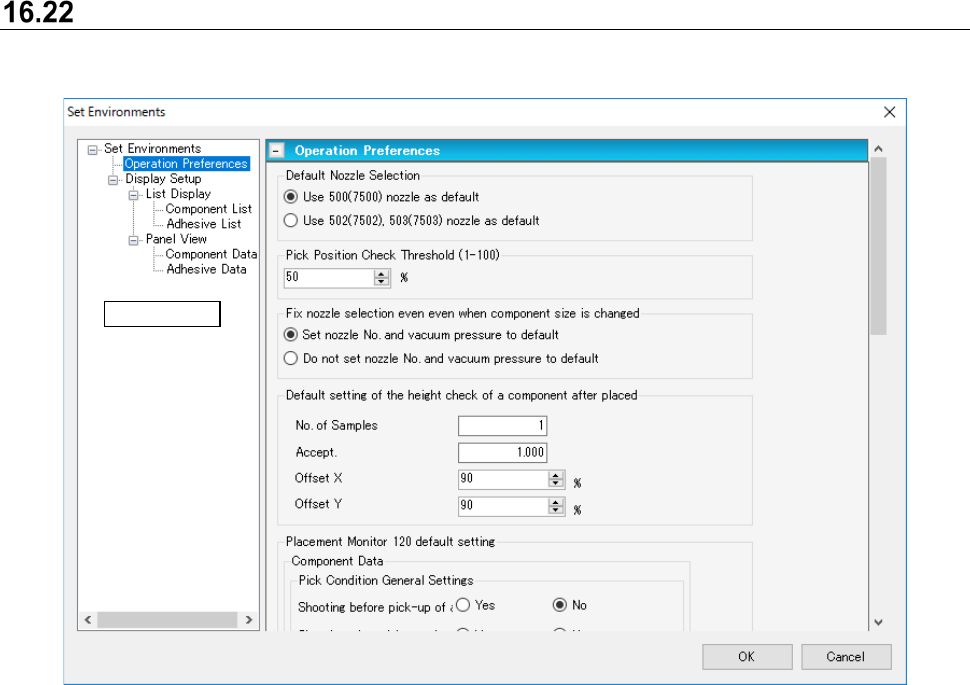
Task: Click the tree panel's right scroll arrow
Action: pos(248,621)
